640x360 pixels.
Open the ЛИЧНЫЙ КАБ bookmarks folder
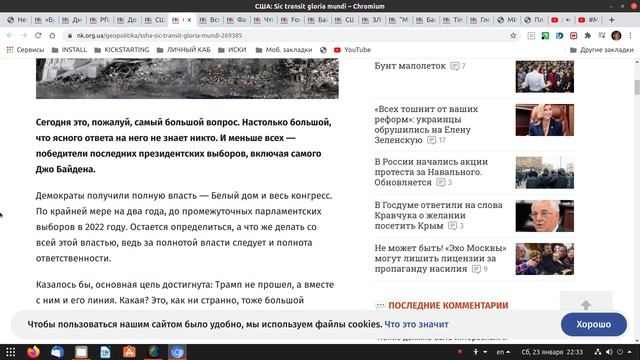(x=184, y=50)
